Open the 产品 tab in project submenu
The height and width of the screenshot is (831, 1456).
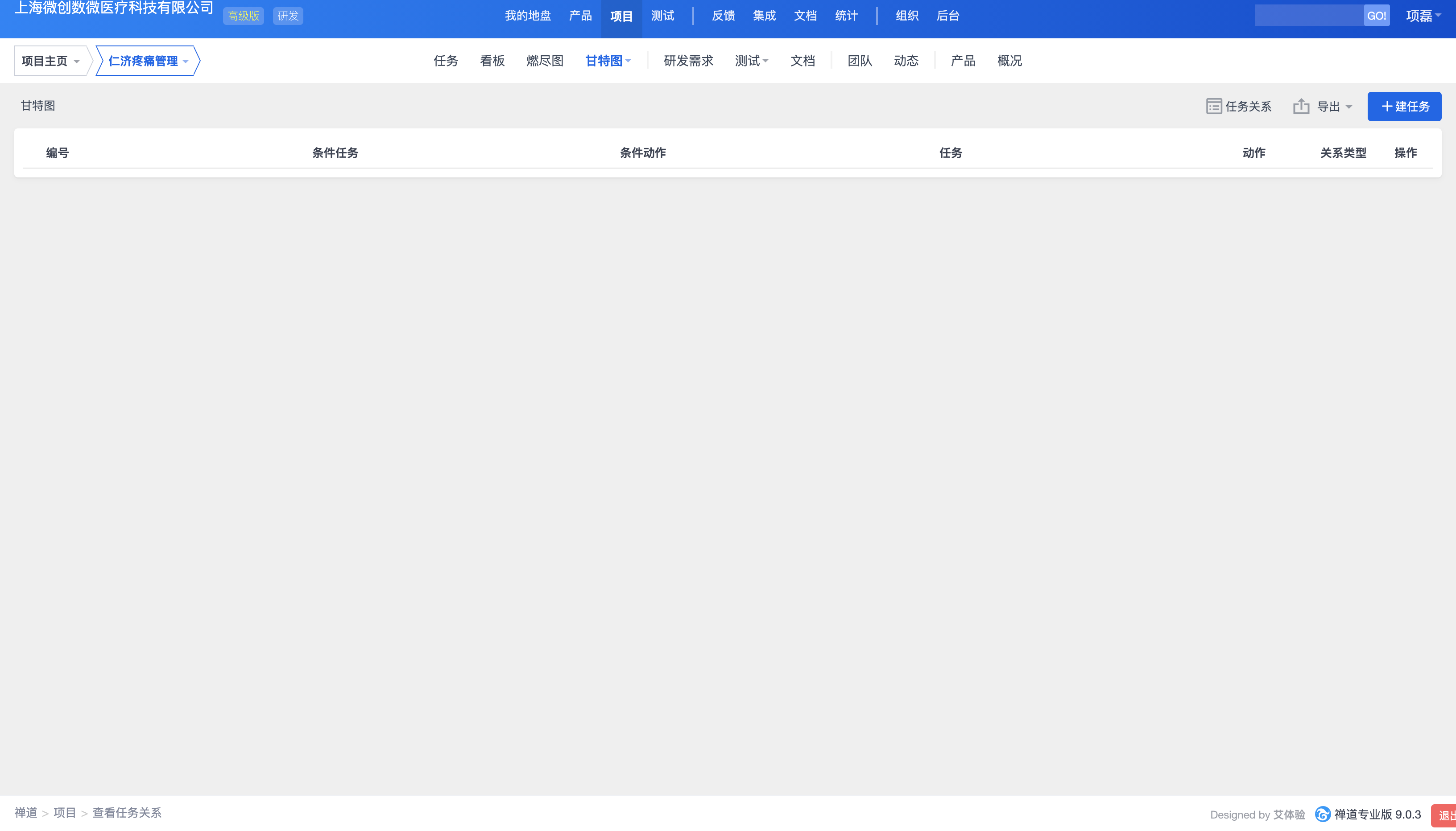[963, 61]
